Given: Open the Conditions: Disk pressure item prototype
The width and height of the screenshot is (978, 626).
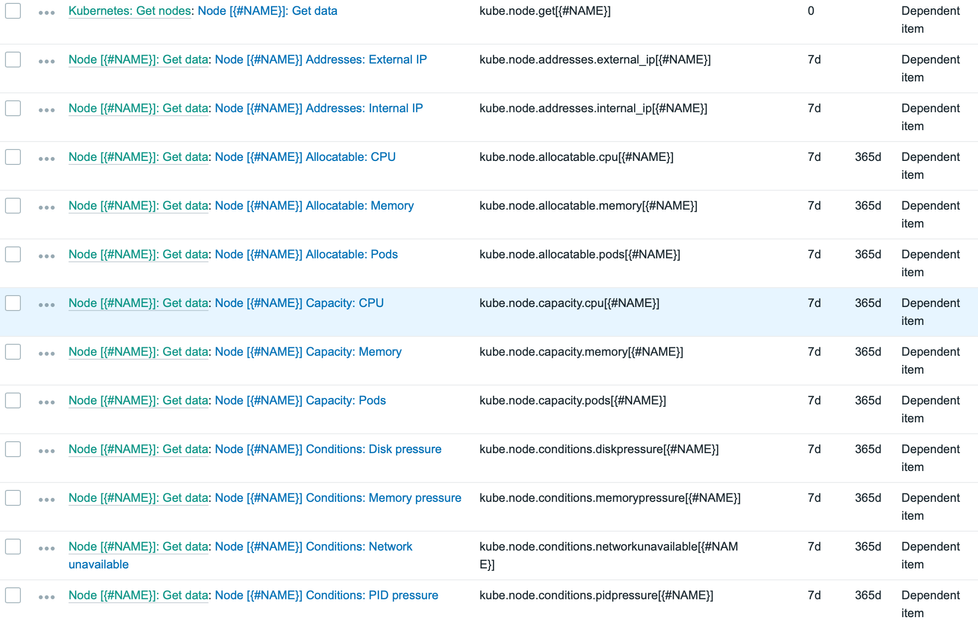Looking at the screenshot, I should 328,448.
